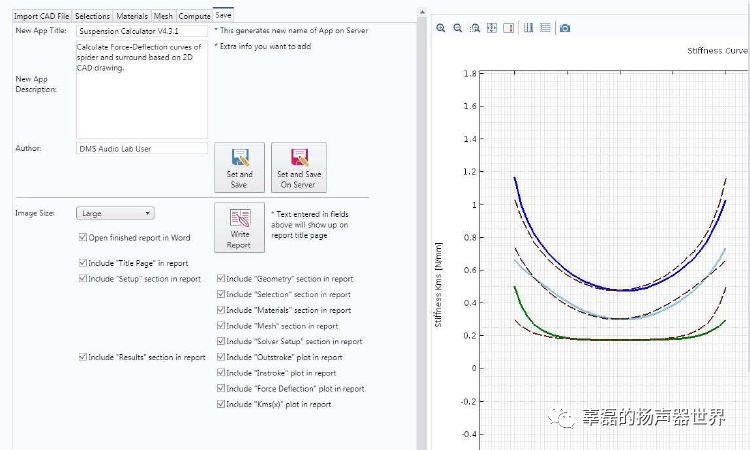750x450 pixels.
Task: Click into the Author text field
Action: (x=141, y=148)
